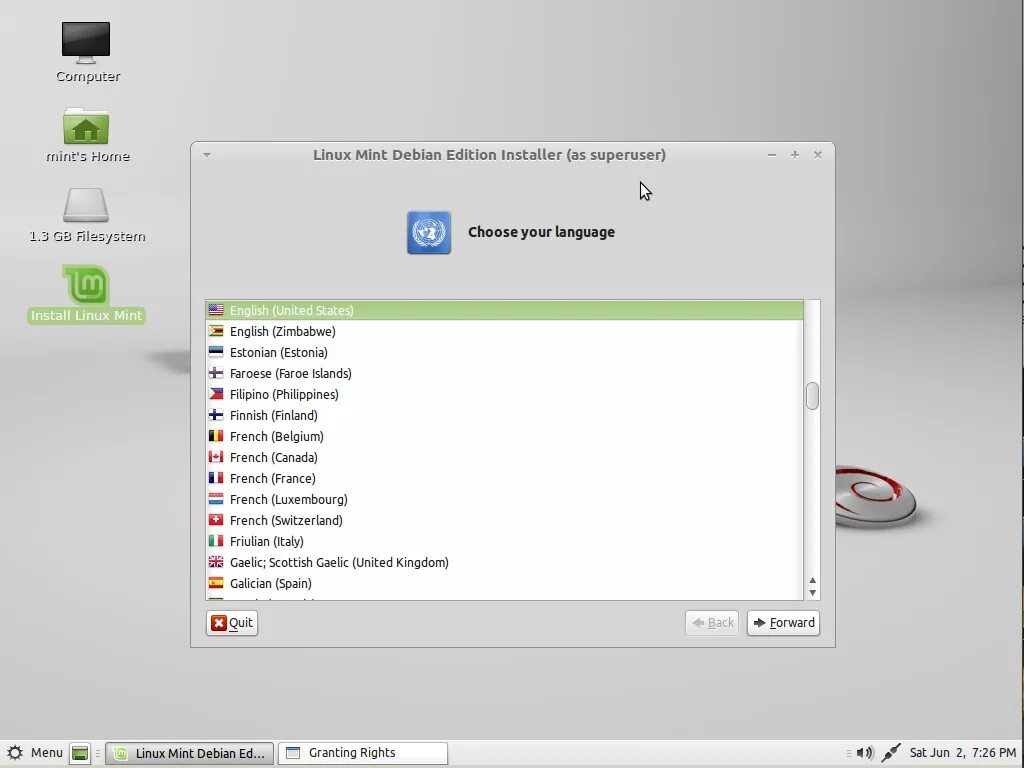Open the clock showing Sat Jun 2, 7:26 PM
Image resolution: width=1024 pixels, height=768 pixels.
coord(963,753)
